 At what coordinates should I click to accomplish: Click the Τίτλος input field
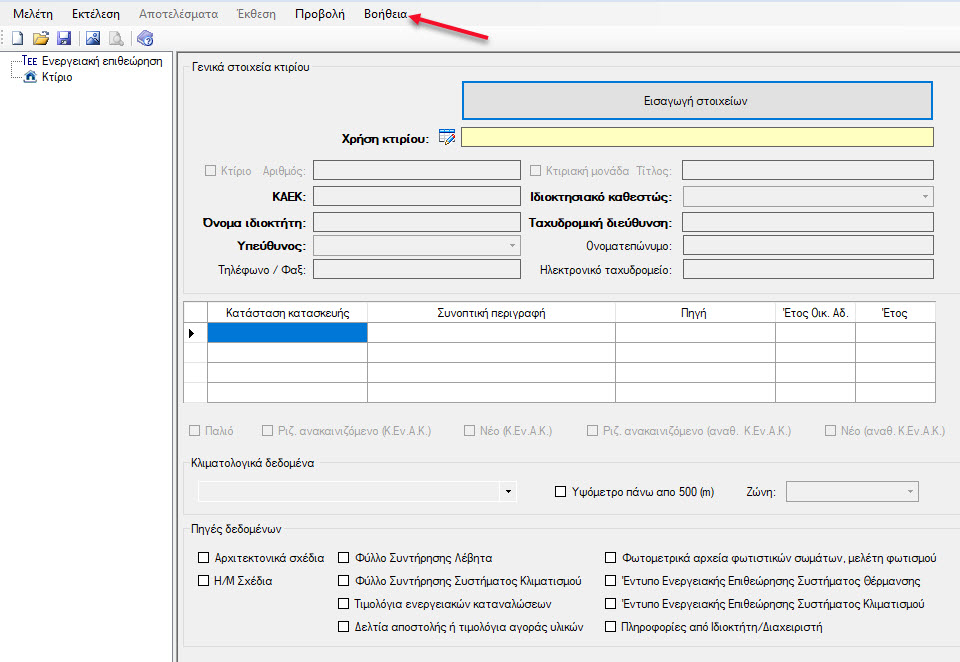(x=808, y=170)
